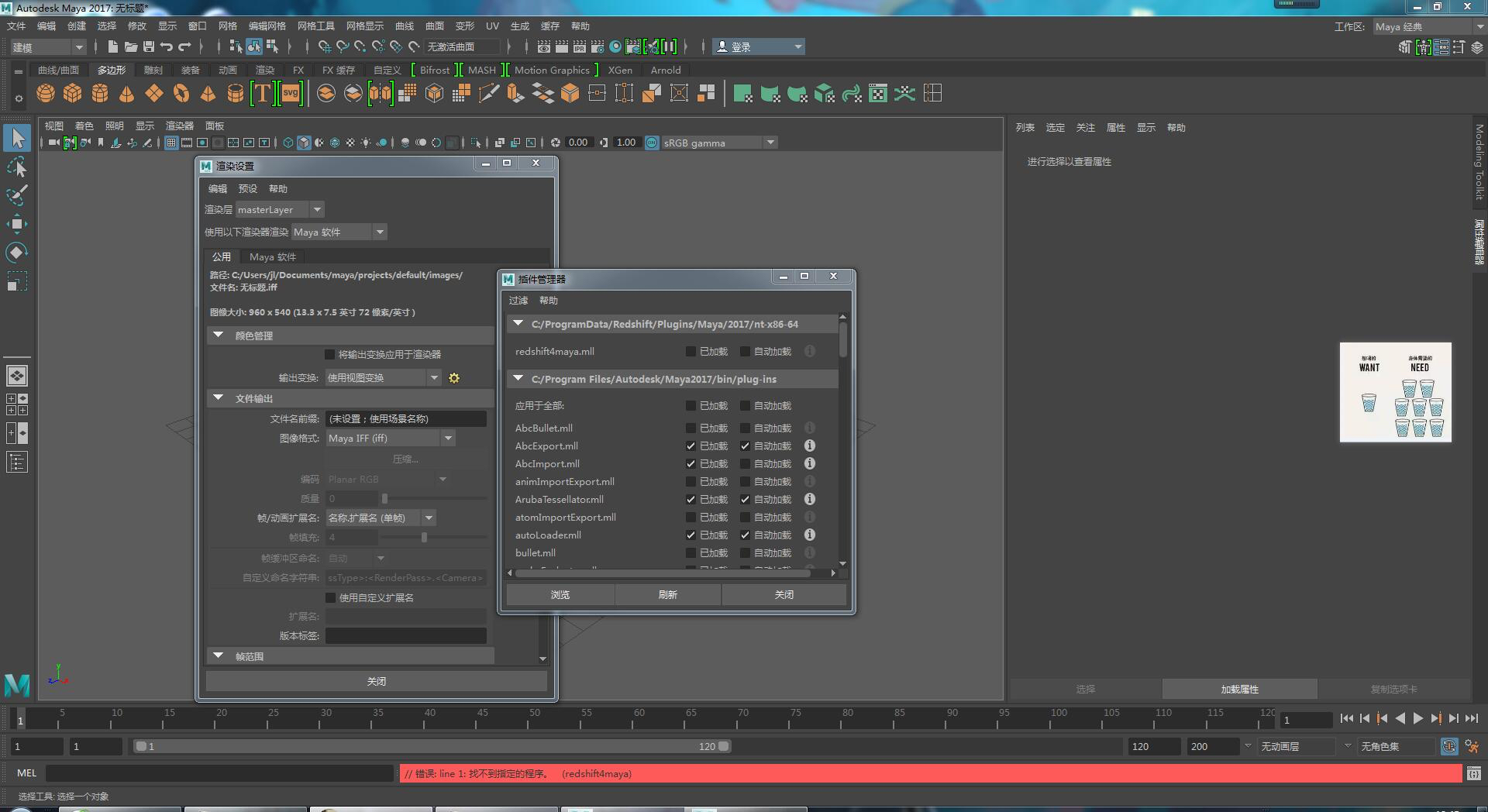Click the 刷新 button in plugin manager

pyautogui.click(x=667, y=595)
